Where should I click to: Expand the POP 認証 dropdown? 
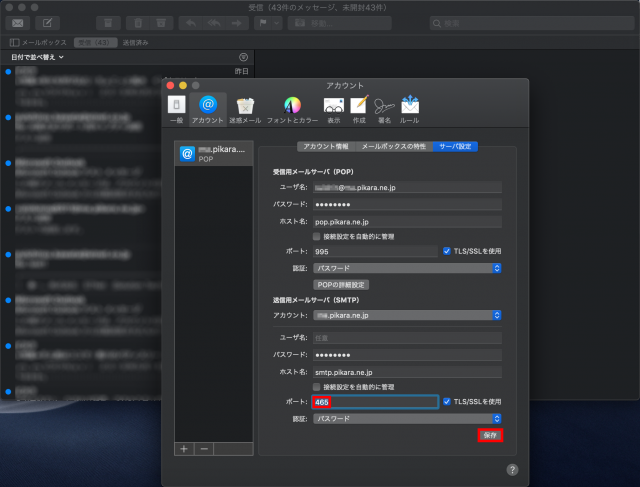[x=407, y=268]
